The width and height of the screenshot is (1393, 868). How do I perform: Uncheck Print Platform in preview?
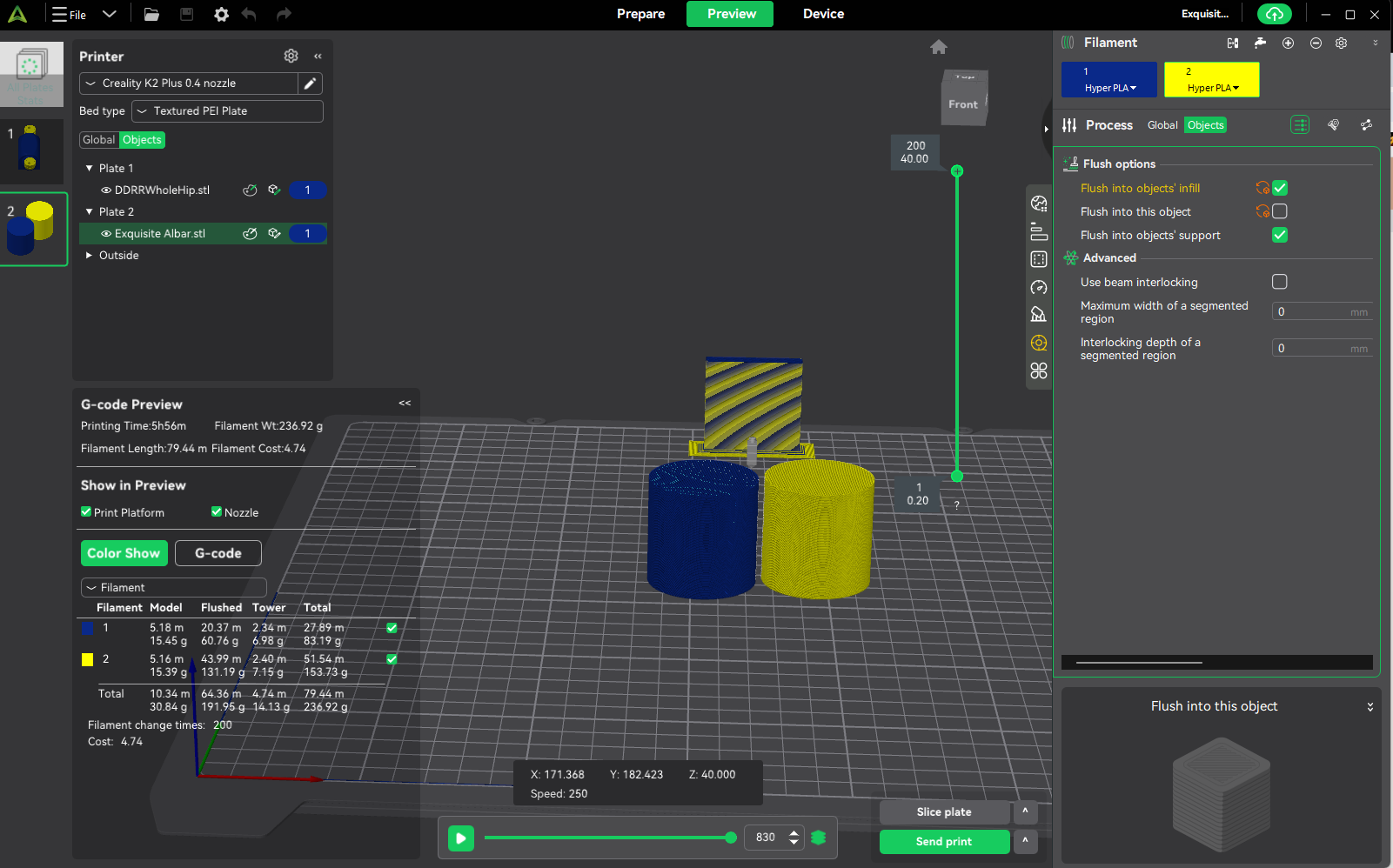86,511
